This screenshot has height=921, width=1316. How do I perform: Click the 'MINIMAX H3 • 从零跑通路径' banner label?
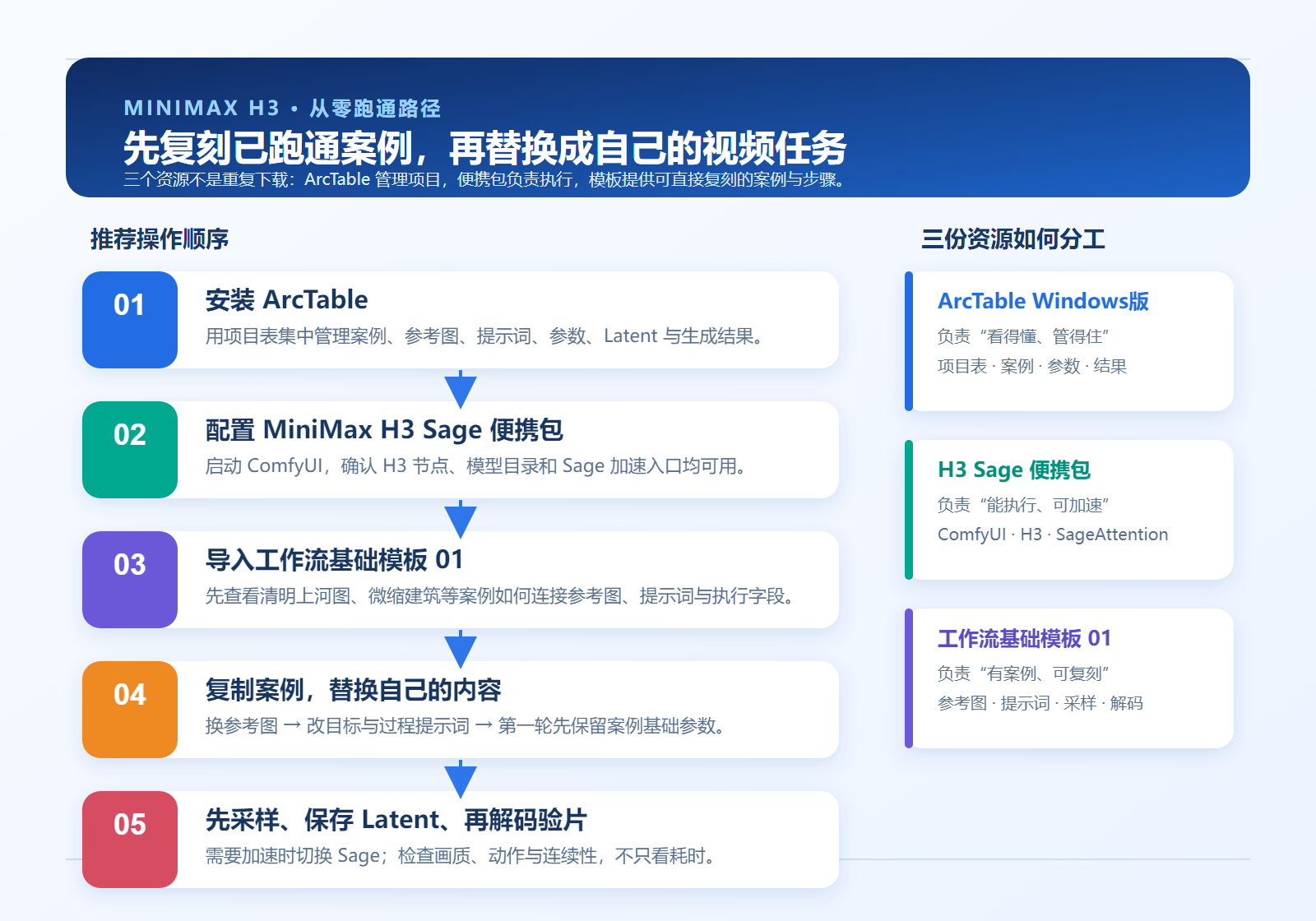[282, 109]
